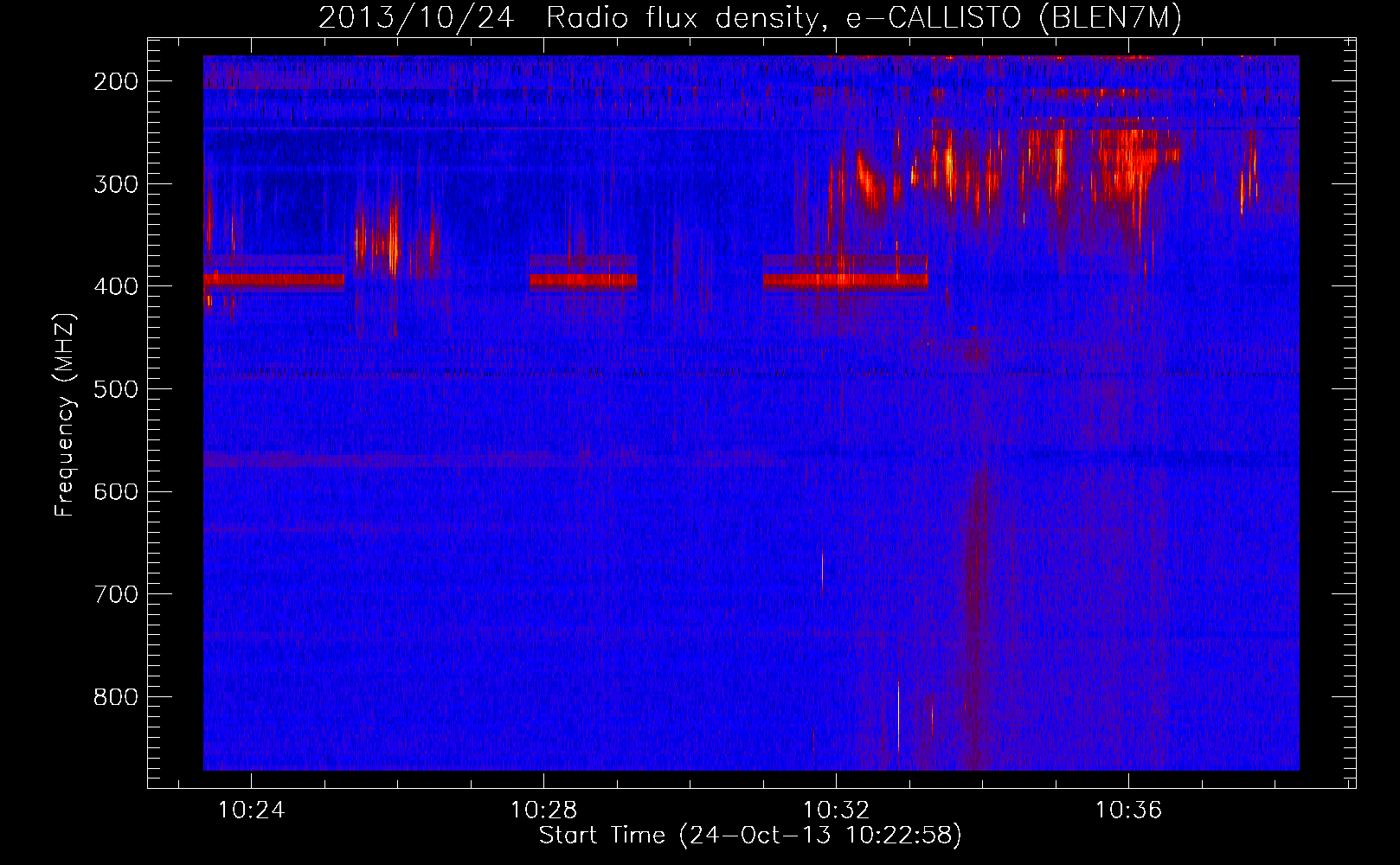Click the 400 frequency tick label
This screenshot has height=865, width=1400.
click(x=116, y=286)
